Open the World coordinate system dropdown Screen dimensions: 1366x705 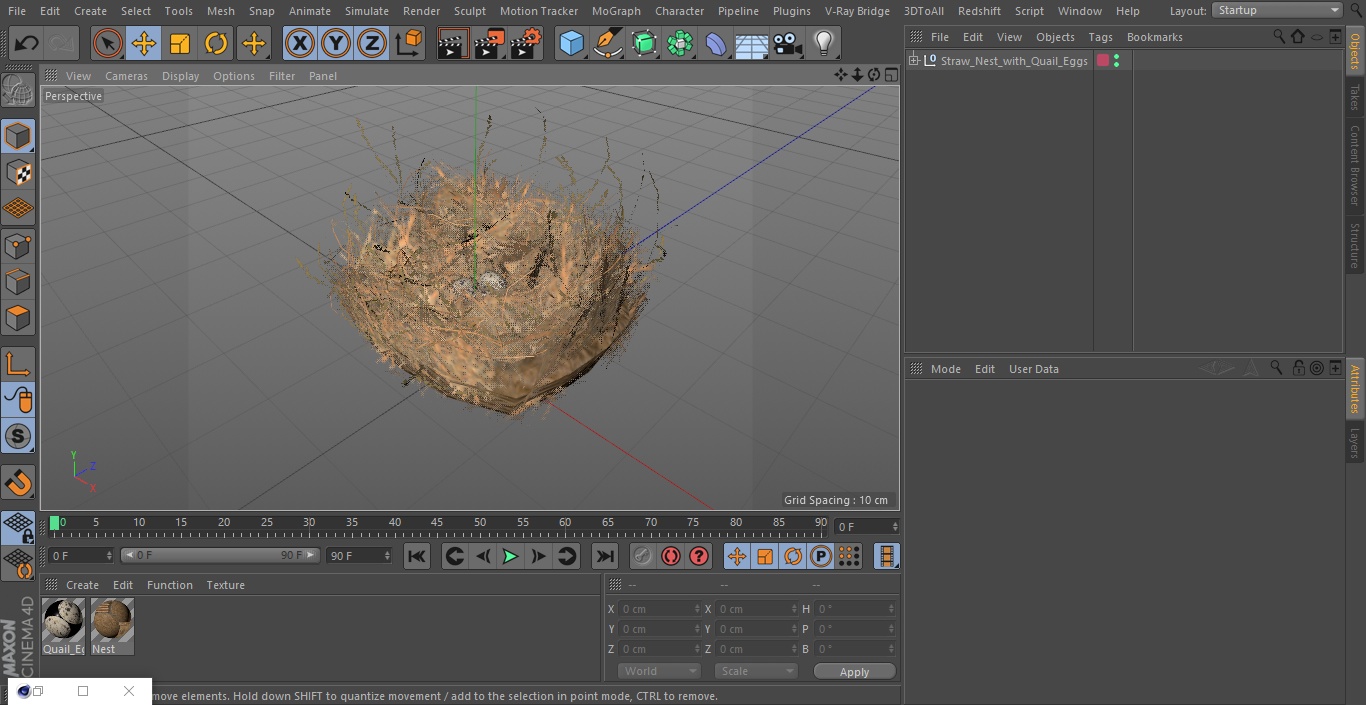point(658,671)
